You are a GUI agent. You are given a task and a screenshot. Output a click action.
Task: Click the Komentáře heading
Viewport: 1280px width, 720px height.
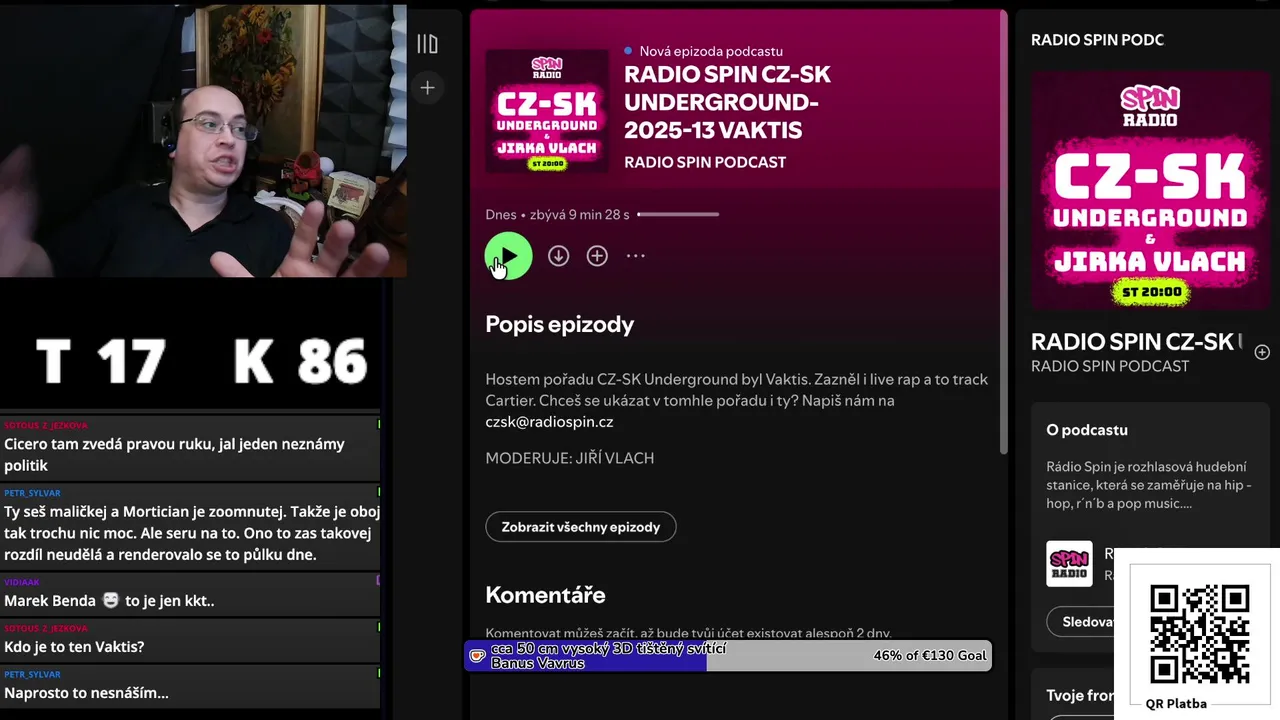pyautogui.click(x=545, y=595)
